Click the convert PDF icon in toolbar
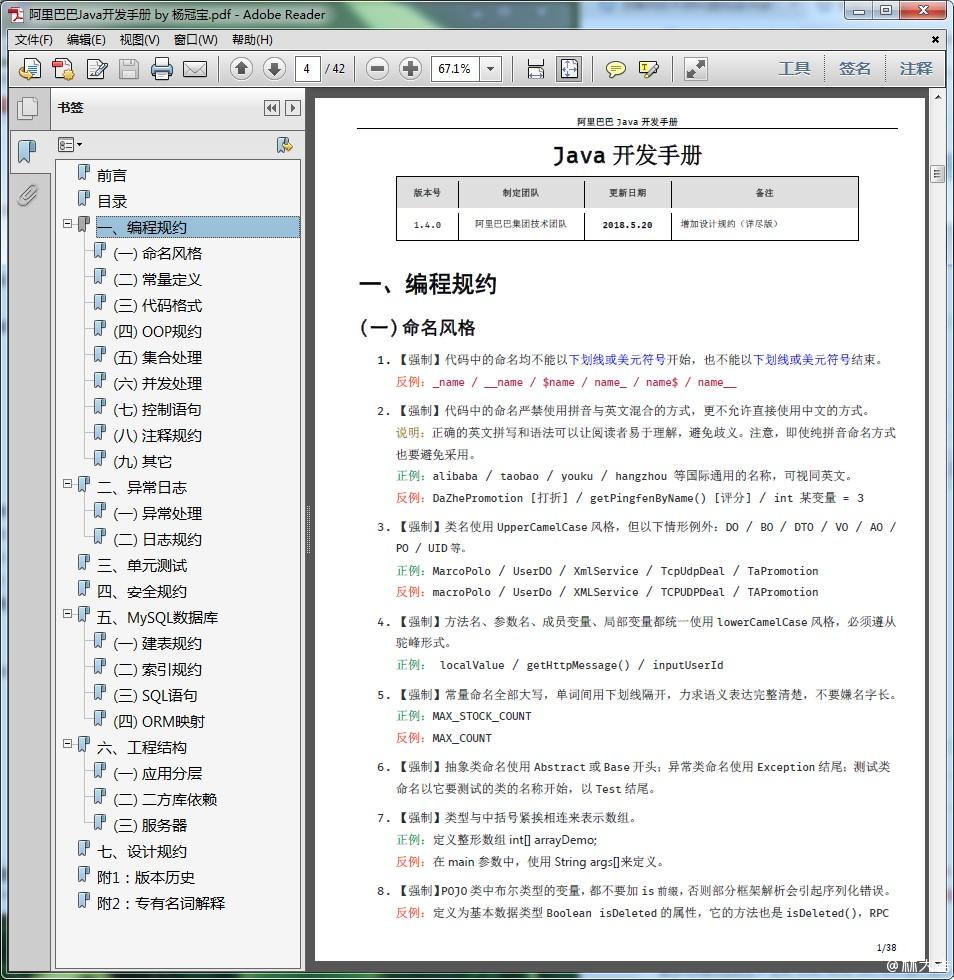This screenshot has width=954, height=980. [x=63, y=69]
